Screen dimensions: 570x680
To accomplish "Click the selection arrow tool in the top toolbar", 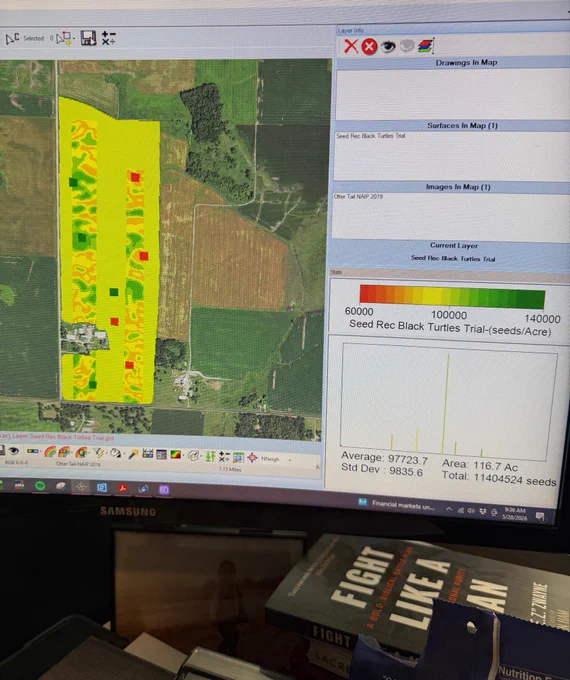I will click(x=12, y=39).
